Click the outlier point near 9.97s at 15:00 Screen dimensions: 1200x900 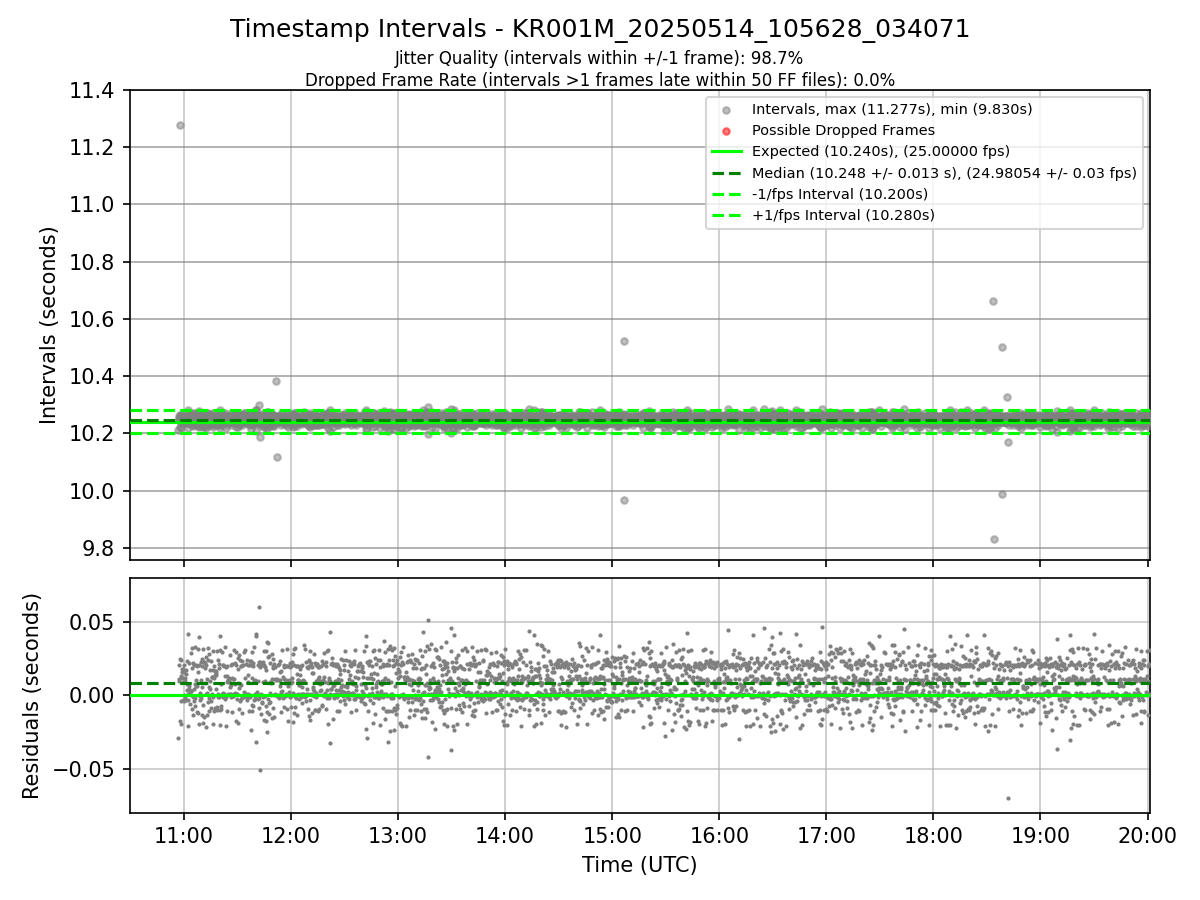coord(624,500)
